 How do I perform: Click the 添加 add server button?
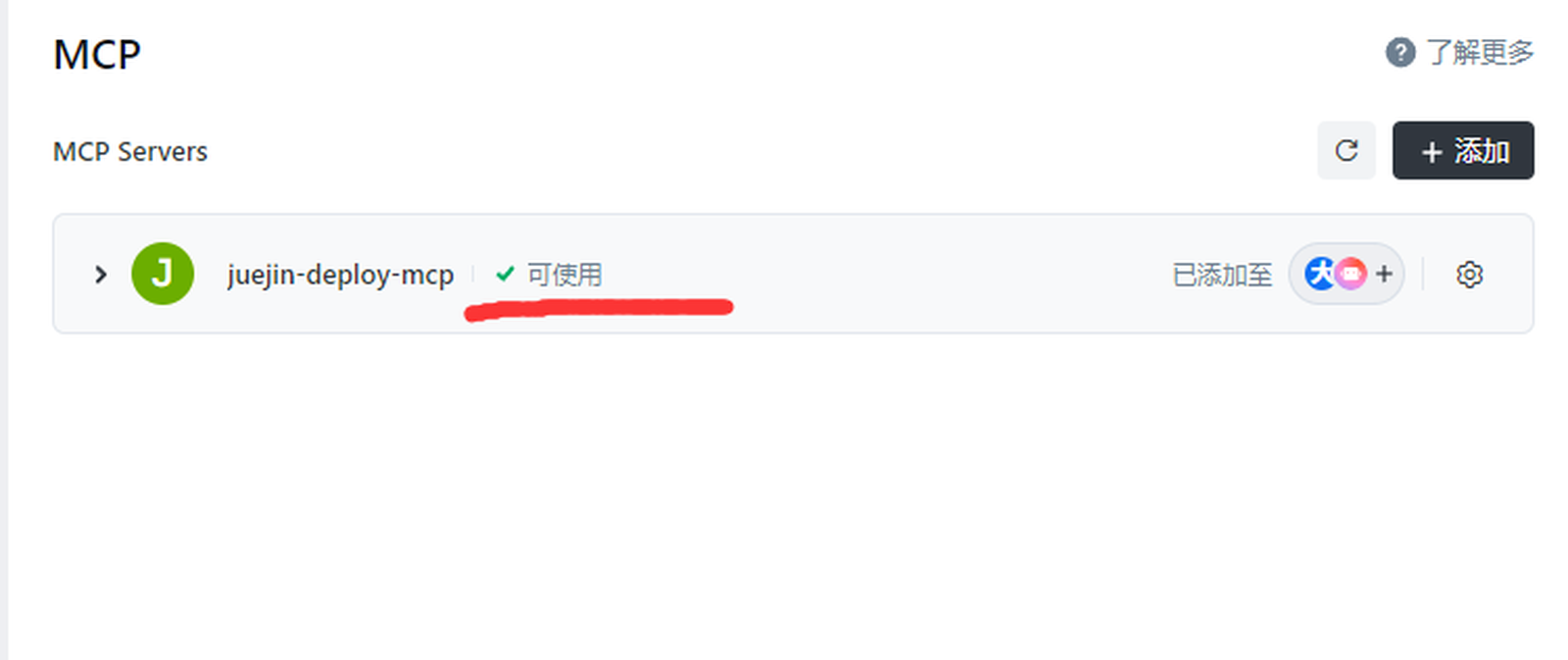(1463, 150)
